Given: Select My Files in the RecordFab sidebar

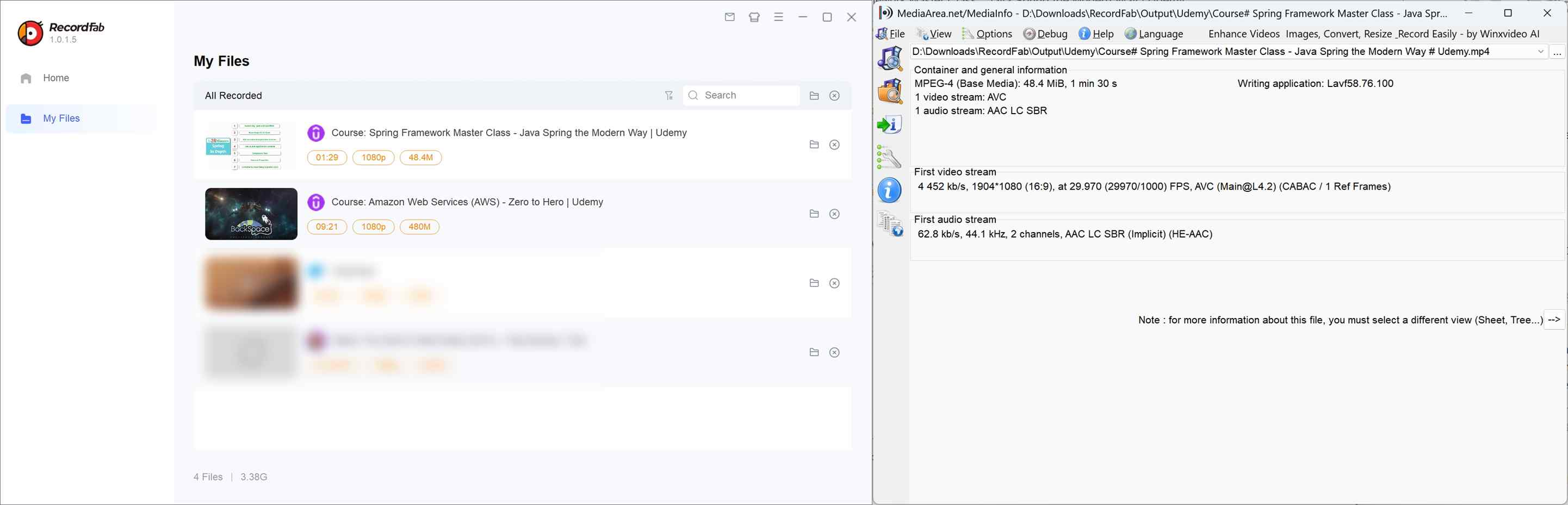Looking at the screenshot, I should 61,118.
